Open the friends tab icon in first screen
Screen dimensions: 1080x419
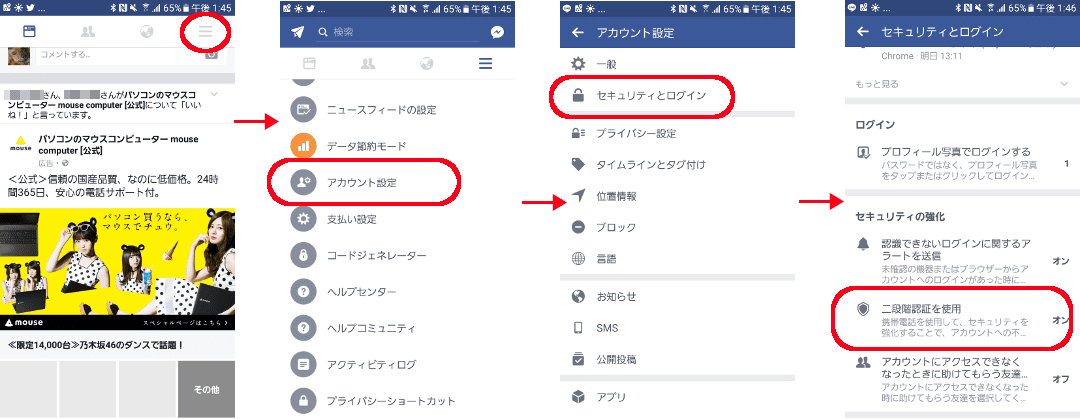pyautogui.click(x=87, y=32)
